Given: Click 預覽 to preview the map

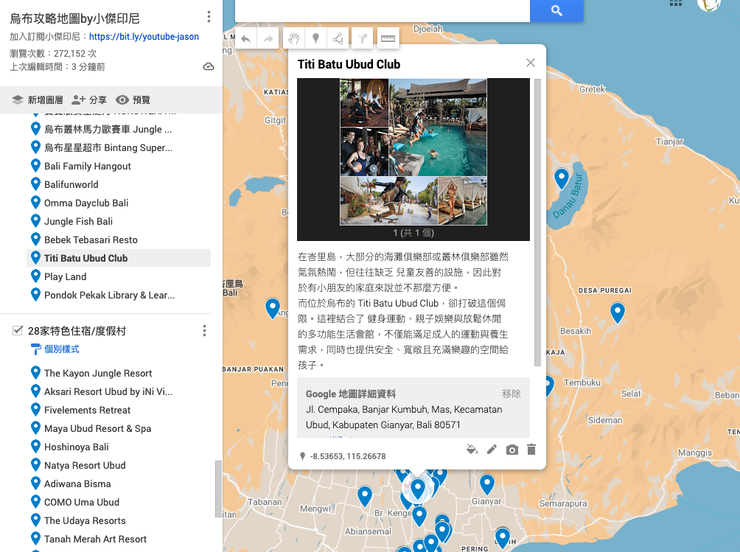Looking at the screenshot, I should click(x=133, y=100).
